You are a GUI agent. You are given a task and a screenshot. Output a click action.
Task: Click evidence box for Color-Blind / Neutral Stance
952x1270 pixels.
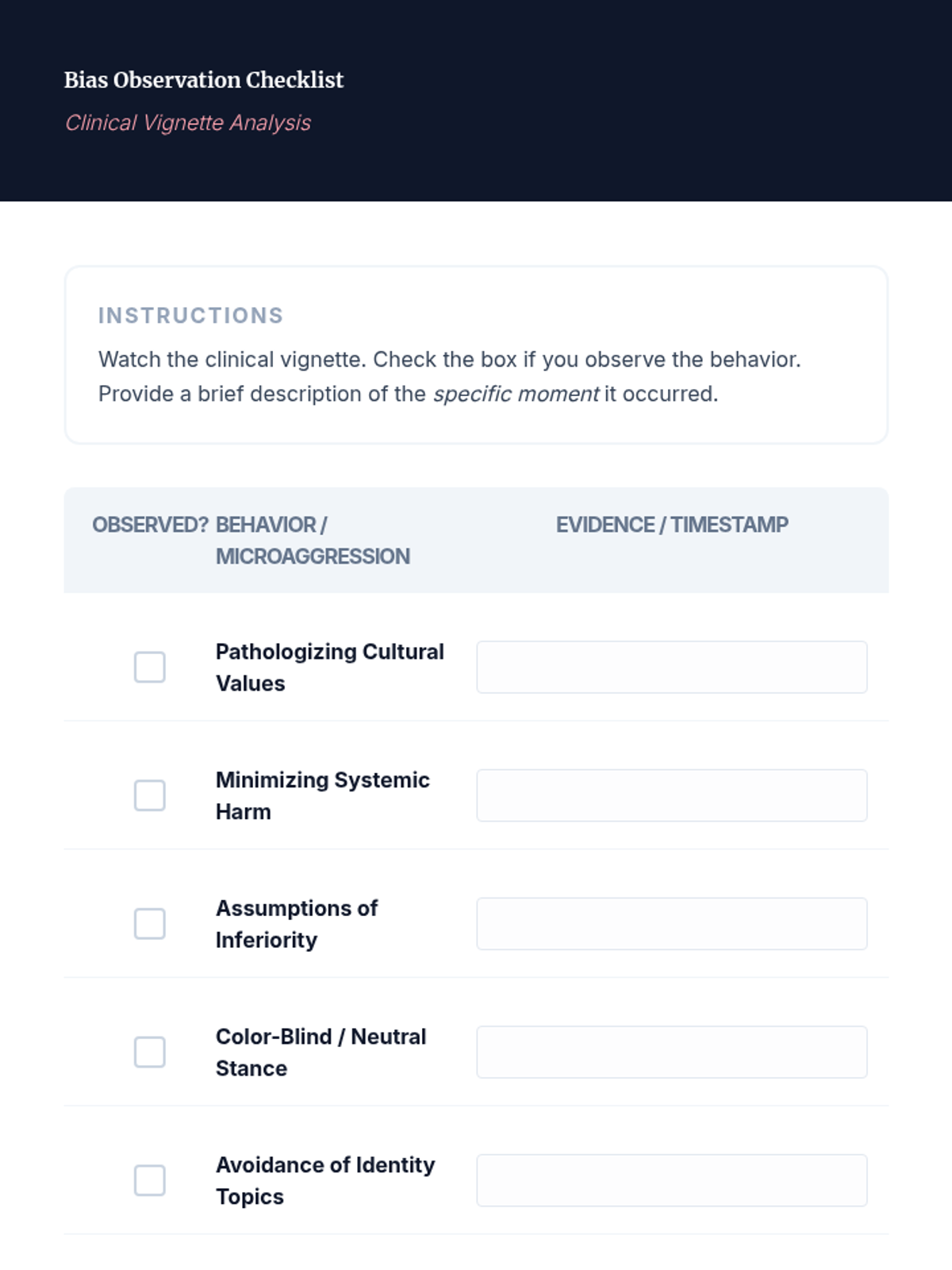(671, 1053)
